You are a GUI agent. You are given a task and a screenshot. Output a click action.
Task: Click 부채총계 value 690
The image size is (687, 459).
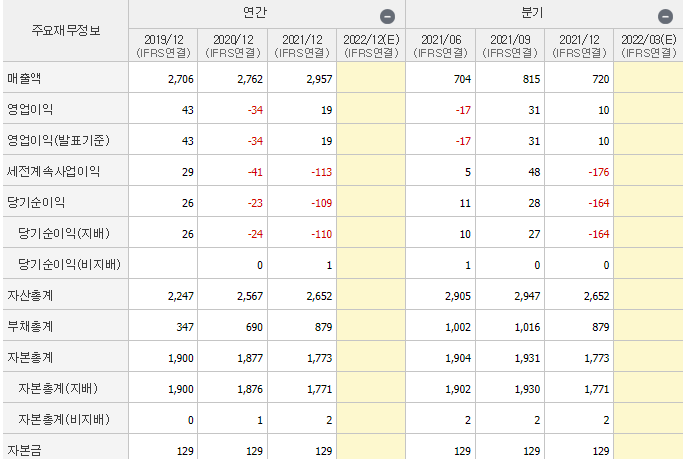point(254,327)
